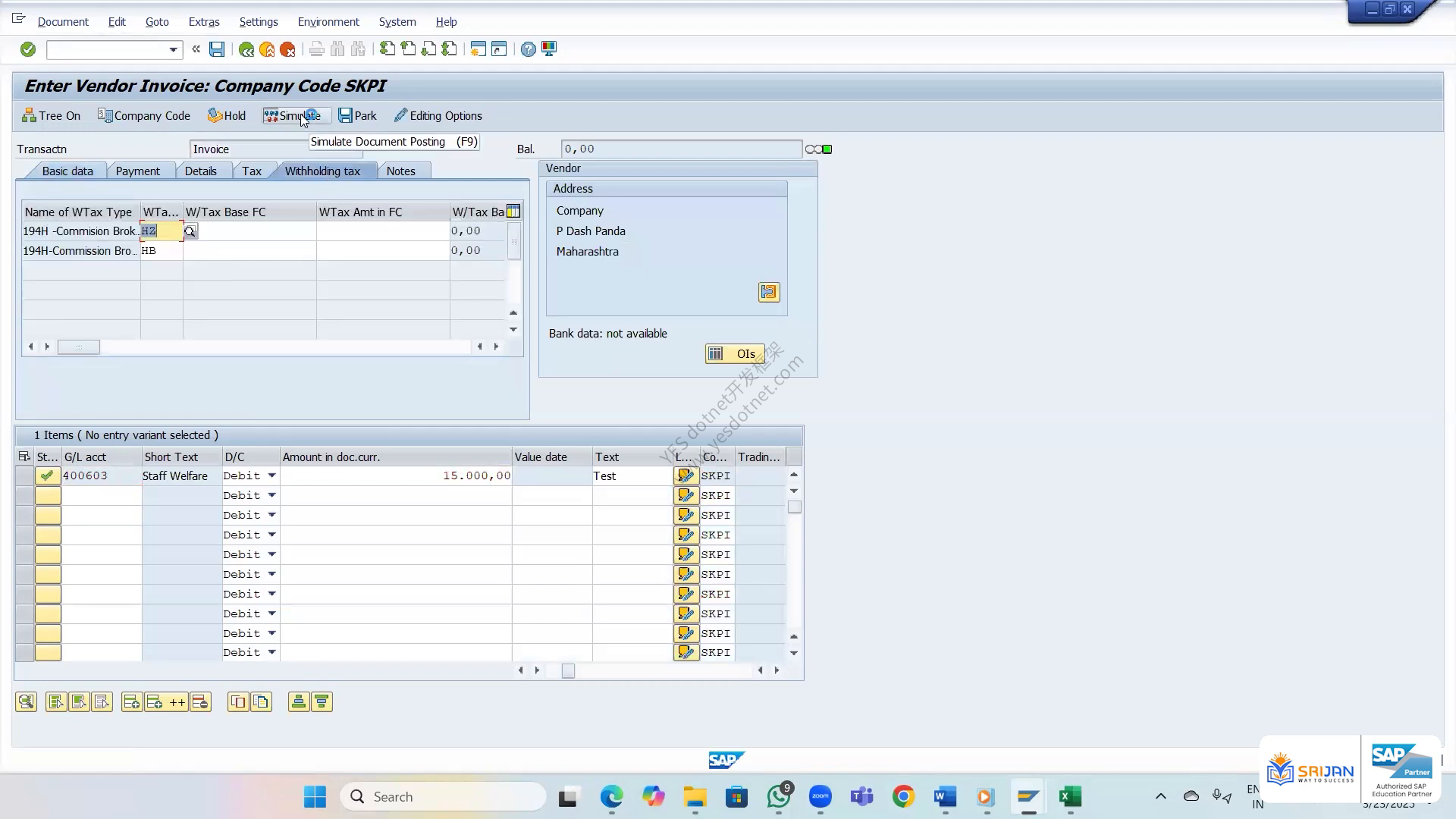Expand the Debit dropdown for first item
Image resolution: width=1456 pixels, height=819 pixels.
(x=271, y=475)
